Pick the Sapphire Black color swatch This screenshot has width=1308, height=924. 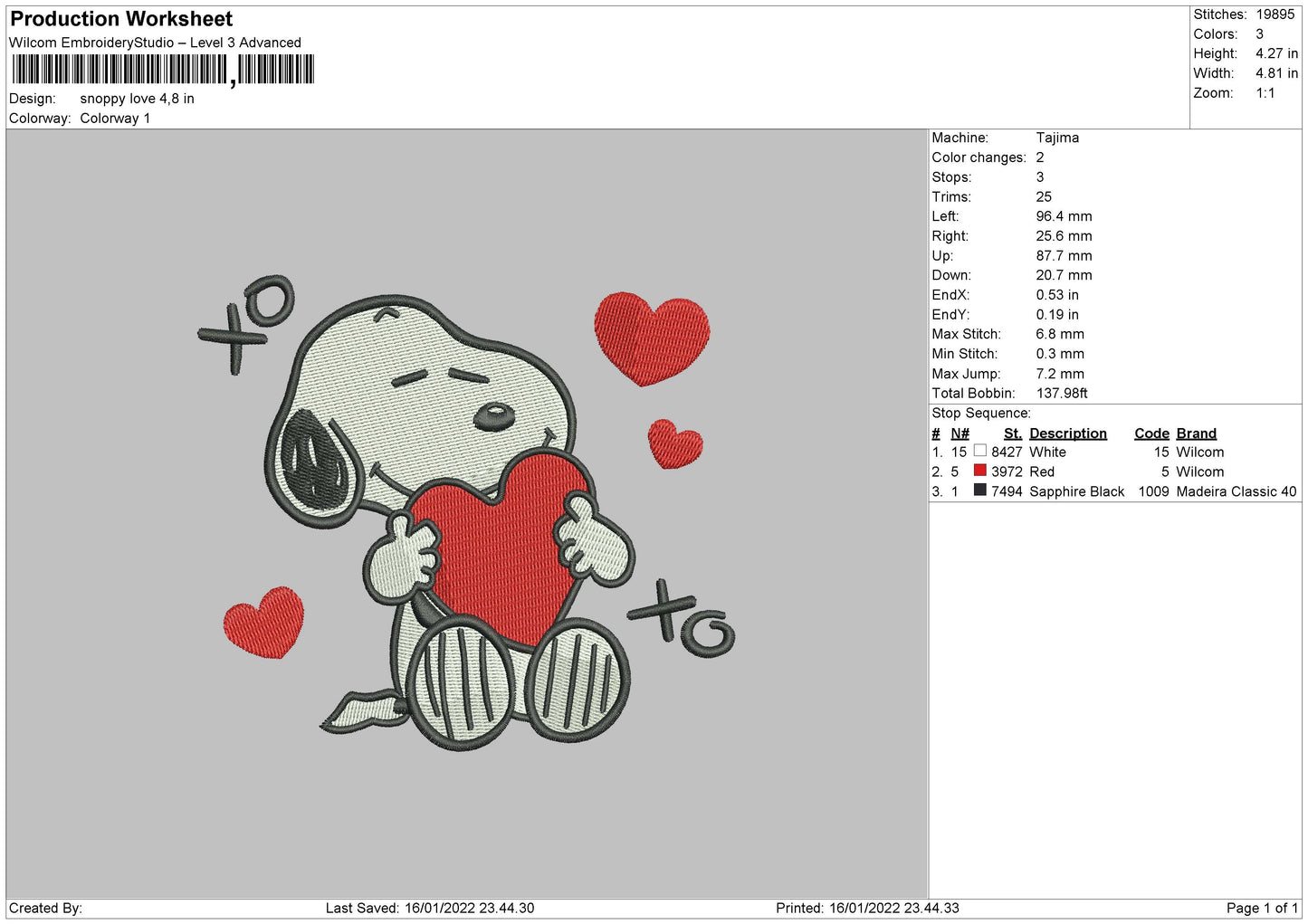tap(979, 491)
